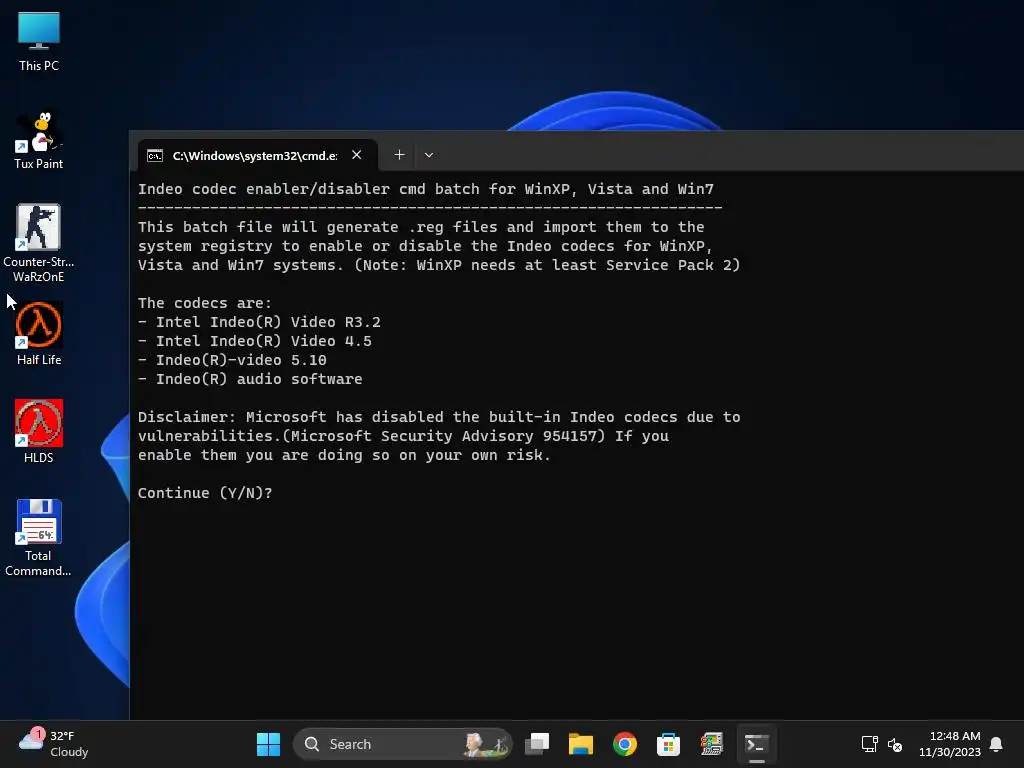The height and width of the screenshot is (768, 1024).
Task: Click 'Intel Indeo(R) Video R3.2' line
Action: (259, 322)
